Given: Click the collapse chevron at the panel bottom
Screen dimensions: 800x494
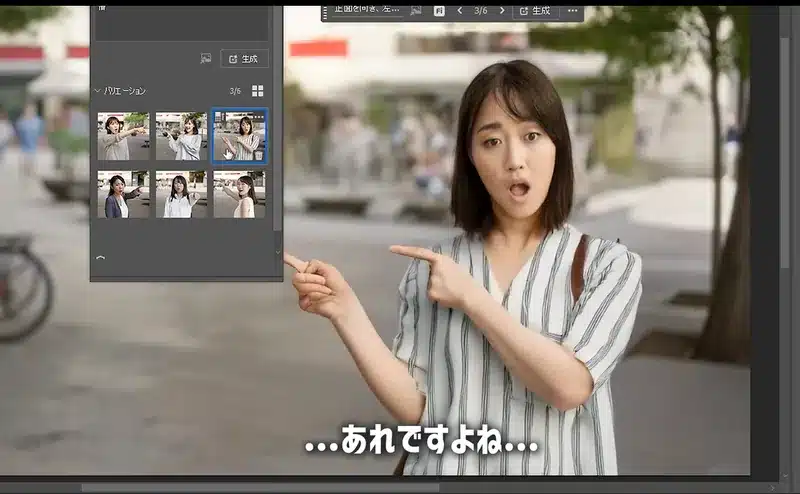Looking at the screenshot, I should click(x=101, y=258).
